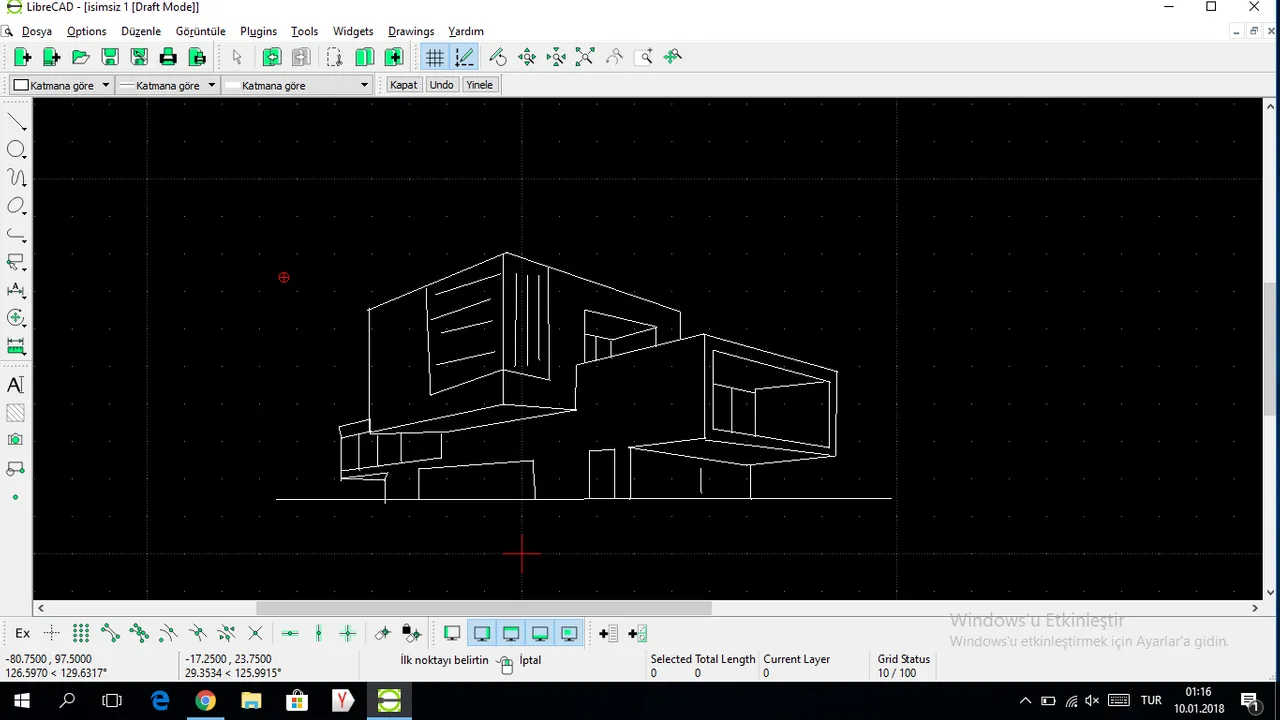Open Windows Start menu
The height and width of the screenshot is (720, 1280).
click(22, 701)
